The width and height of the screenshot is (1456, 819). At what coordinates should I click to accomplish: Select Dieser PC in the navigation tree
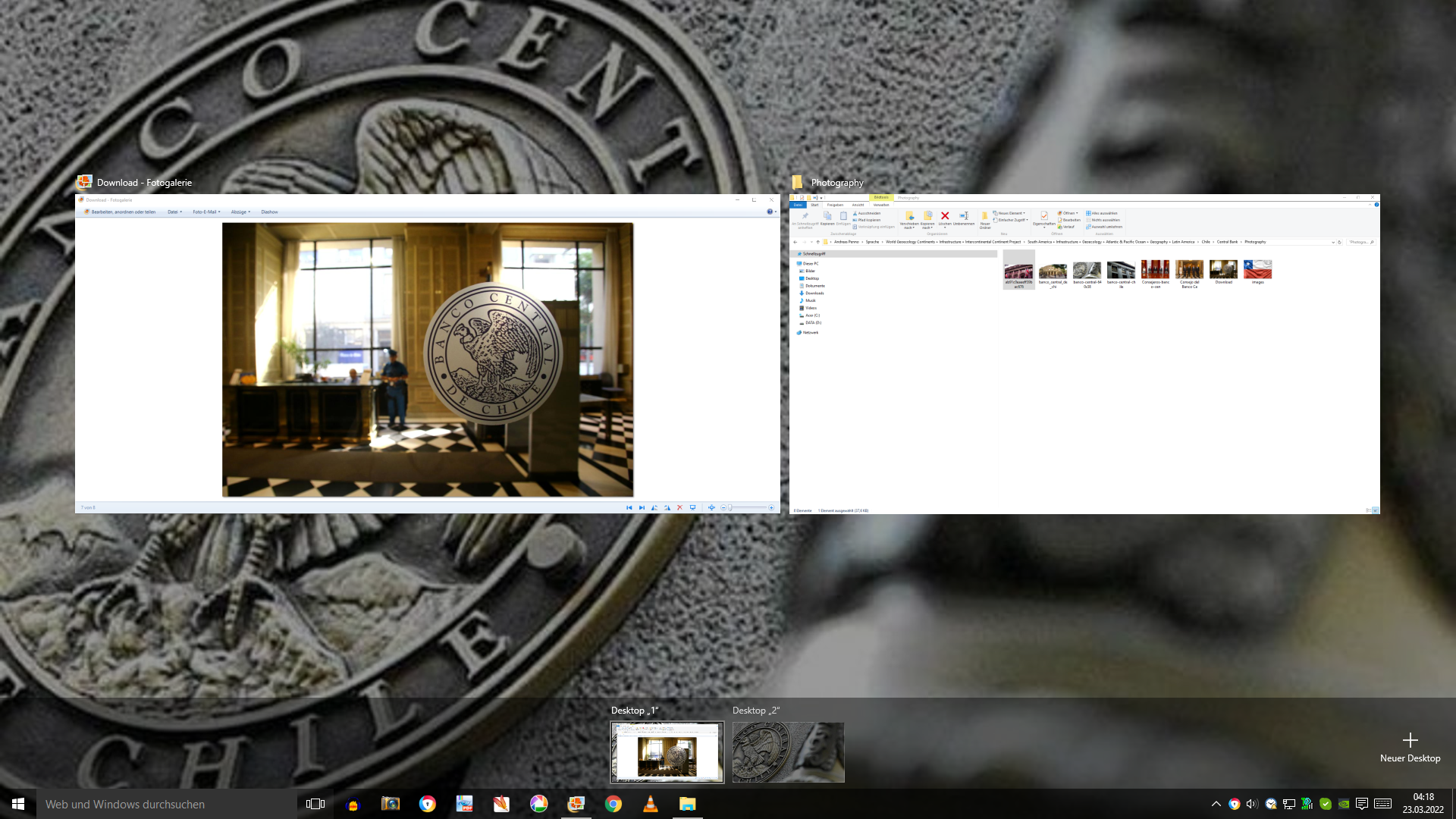808,263
